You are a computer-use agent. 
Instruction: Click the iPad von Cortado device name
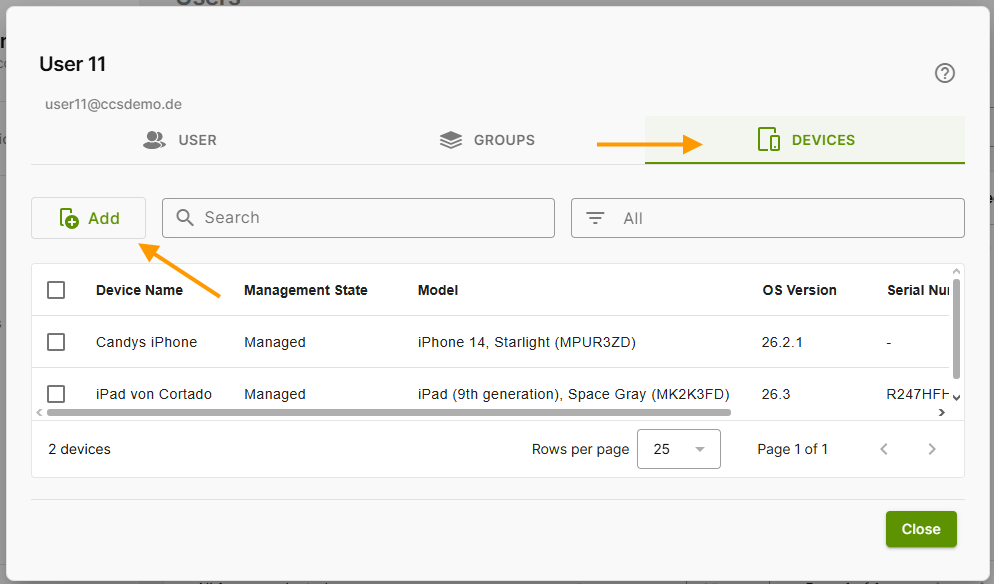[x=153, y=394]
